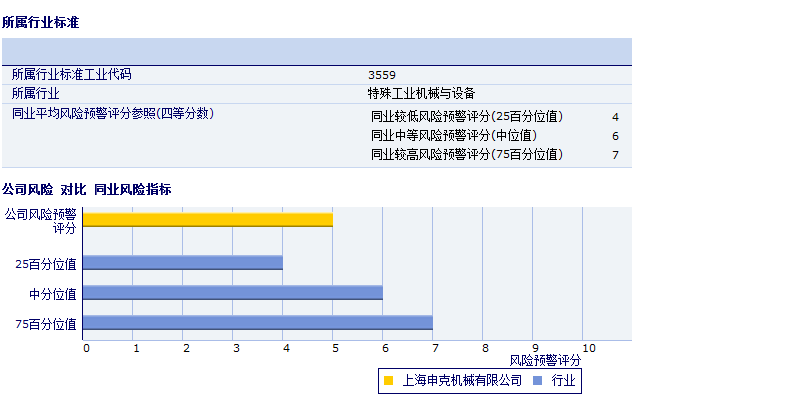Viewport: 799px width, 400px height.
Task: Select the industry code value 3559
Action: click(381, 75)
